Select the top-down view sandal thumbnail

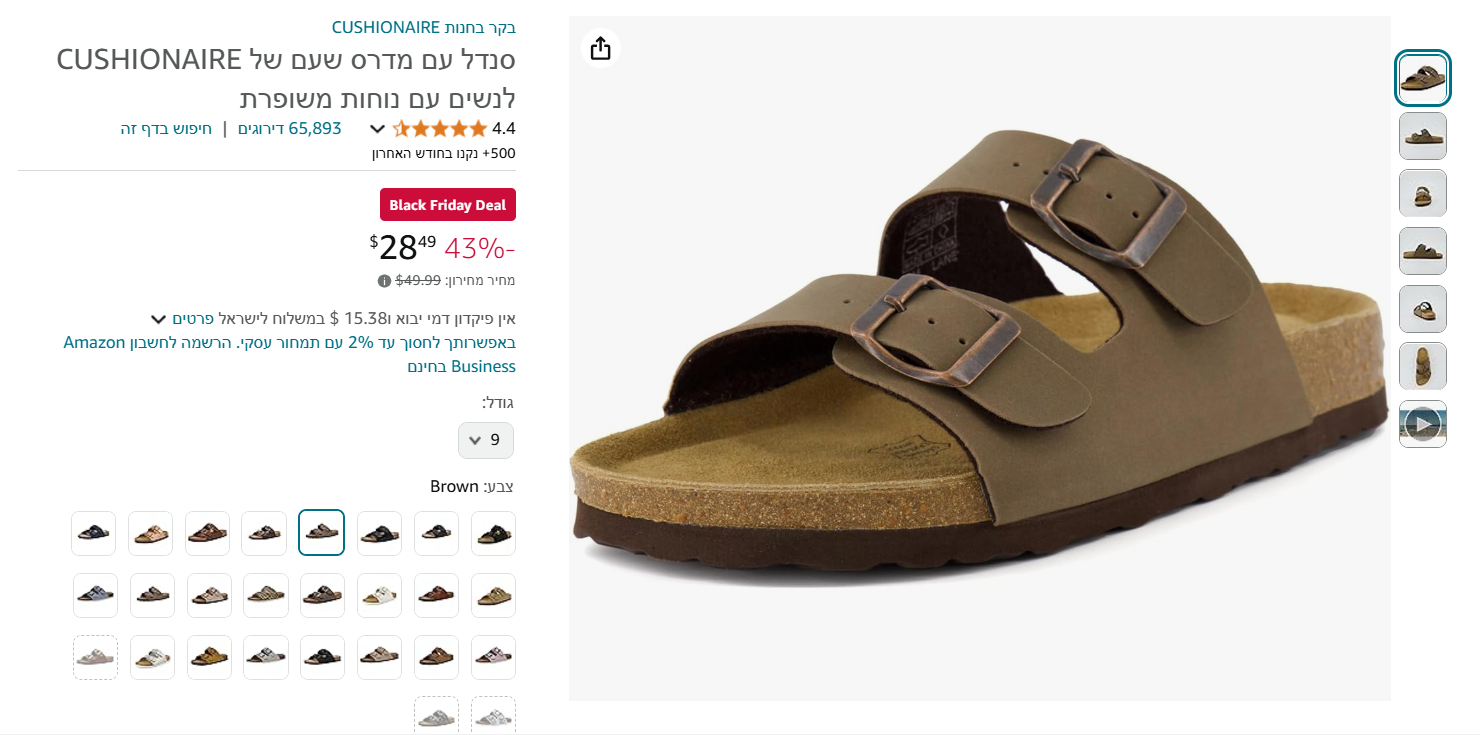[x=1422, y=366]
